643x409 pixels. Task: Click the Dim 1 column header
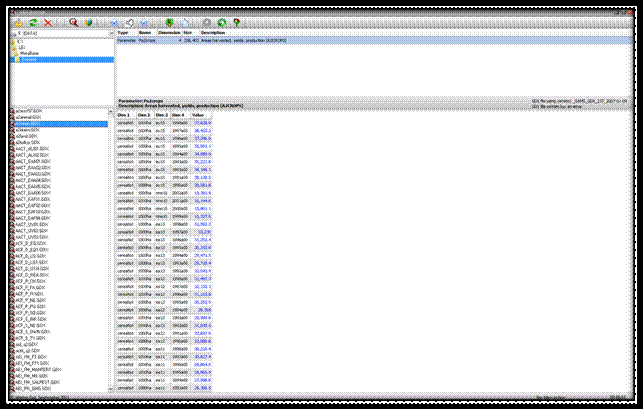pyautogui.click(x=125, y=115)
